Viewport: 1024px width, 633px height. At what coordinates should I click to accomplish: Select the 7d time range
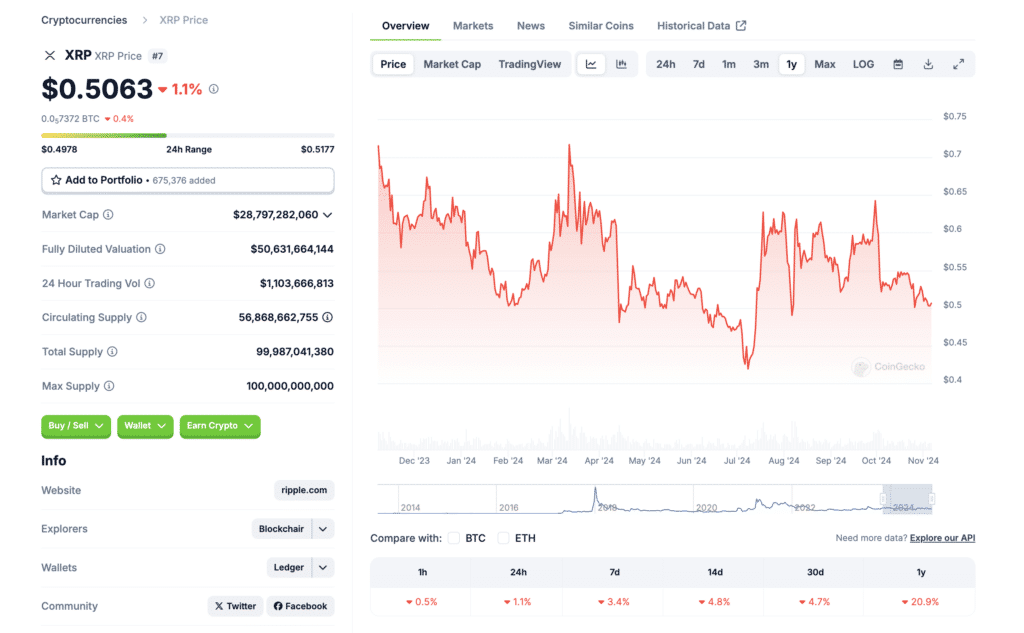pyautogui.click(x=699, y=64)
